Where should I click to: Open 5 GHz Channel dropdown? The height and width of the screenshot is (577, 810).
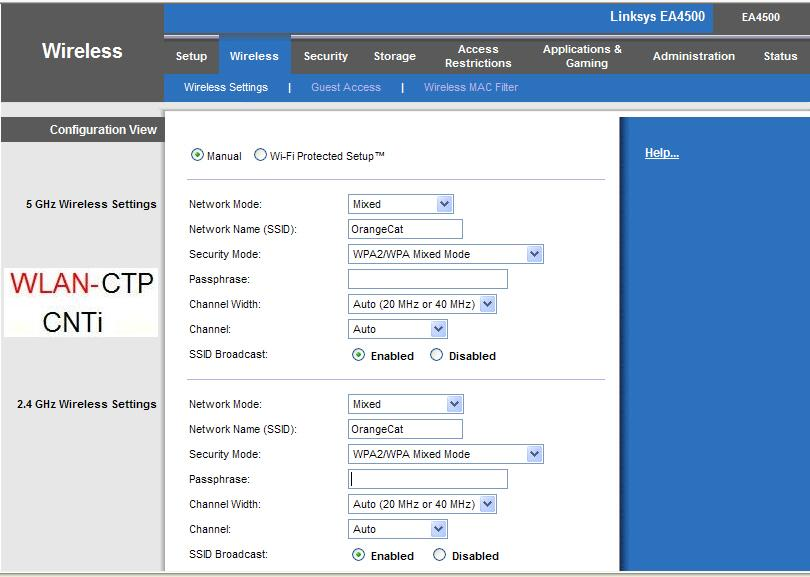point(398,329)
